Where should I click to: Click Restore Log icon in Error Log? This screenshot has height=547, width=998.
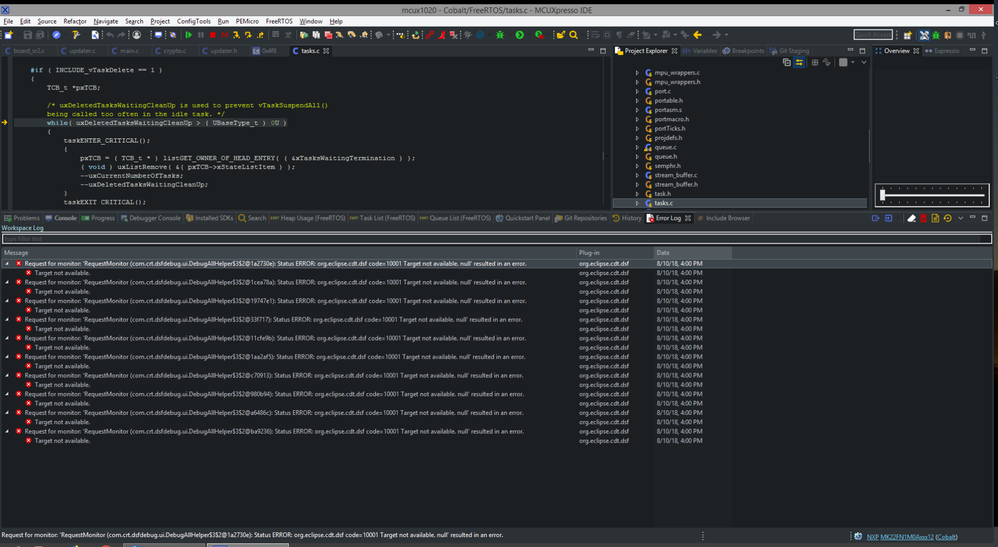tap(948, 218)
